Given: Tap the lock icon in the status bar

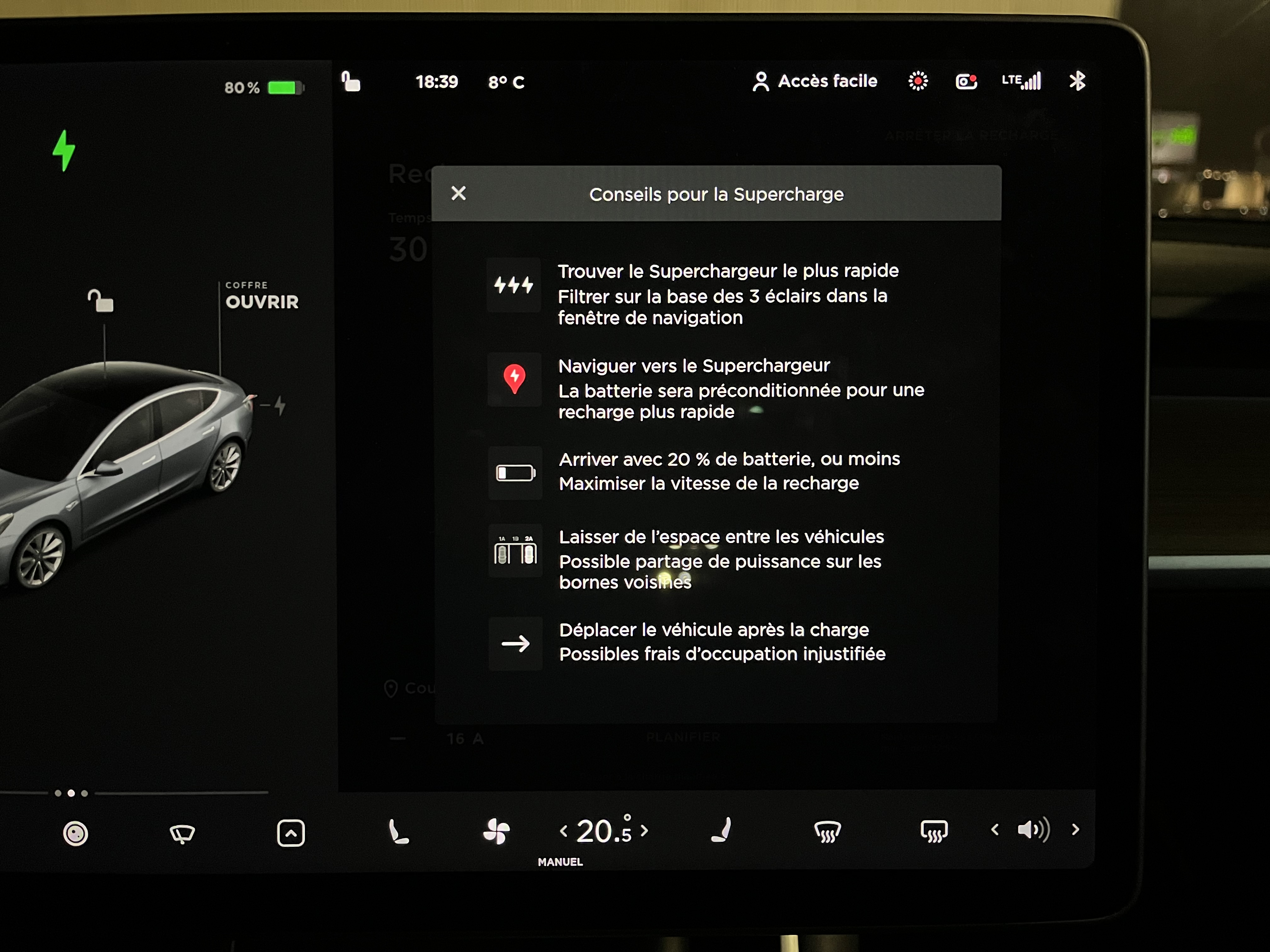Looking at the screenshot, I should point(351,82).
